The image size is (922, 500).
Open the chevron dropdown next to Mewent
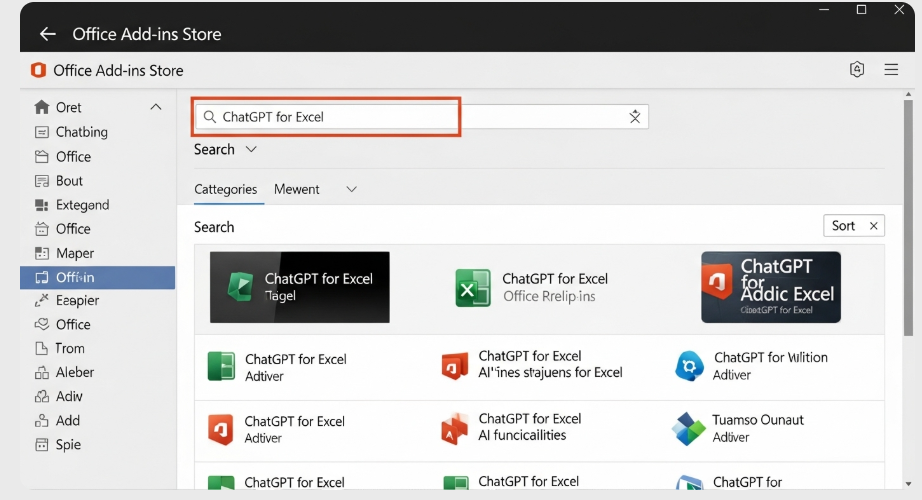click(352, 189)
